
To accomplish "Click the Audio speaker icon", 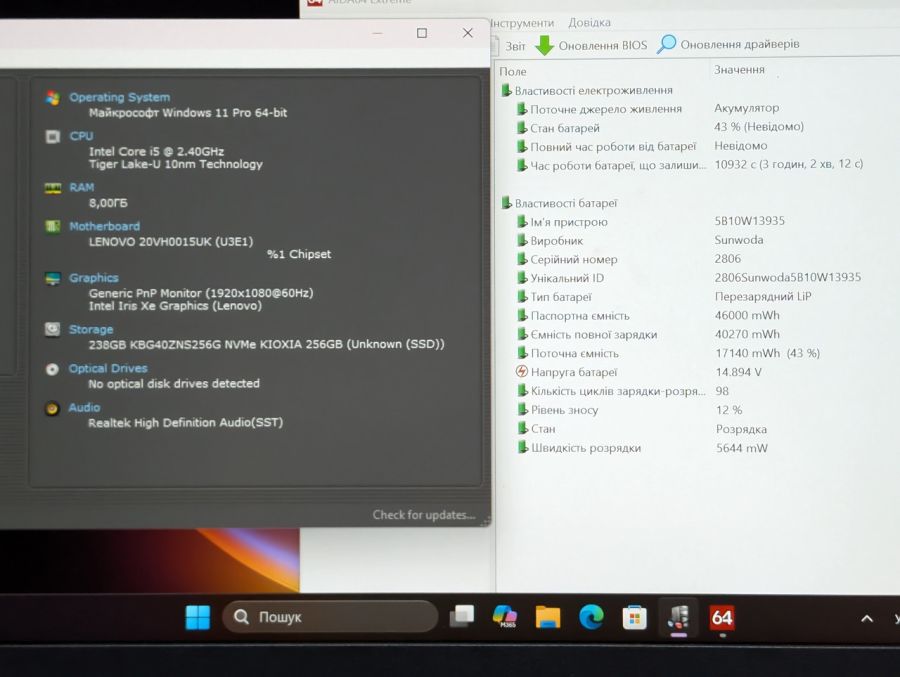I will coord(52,408).
